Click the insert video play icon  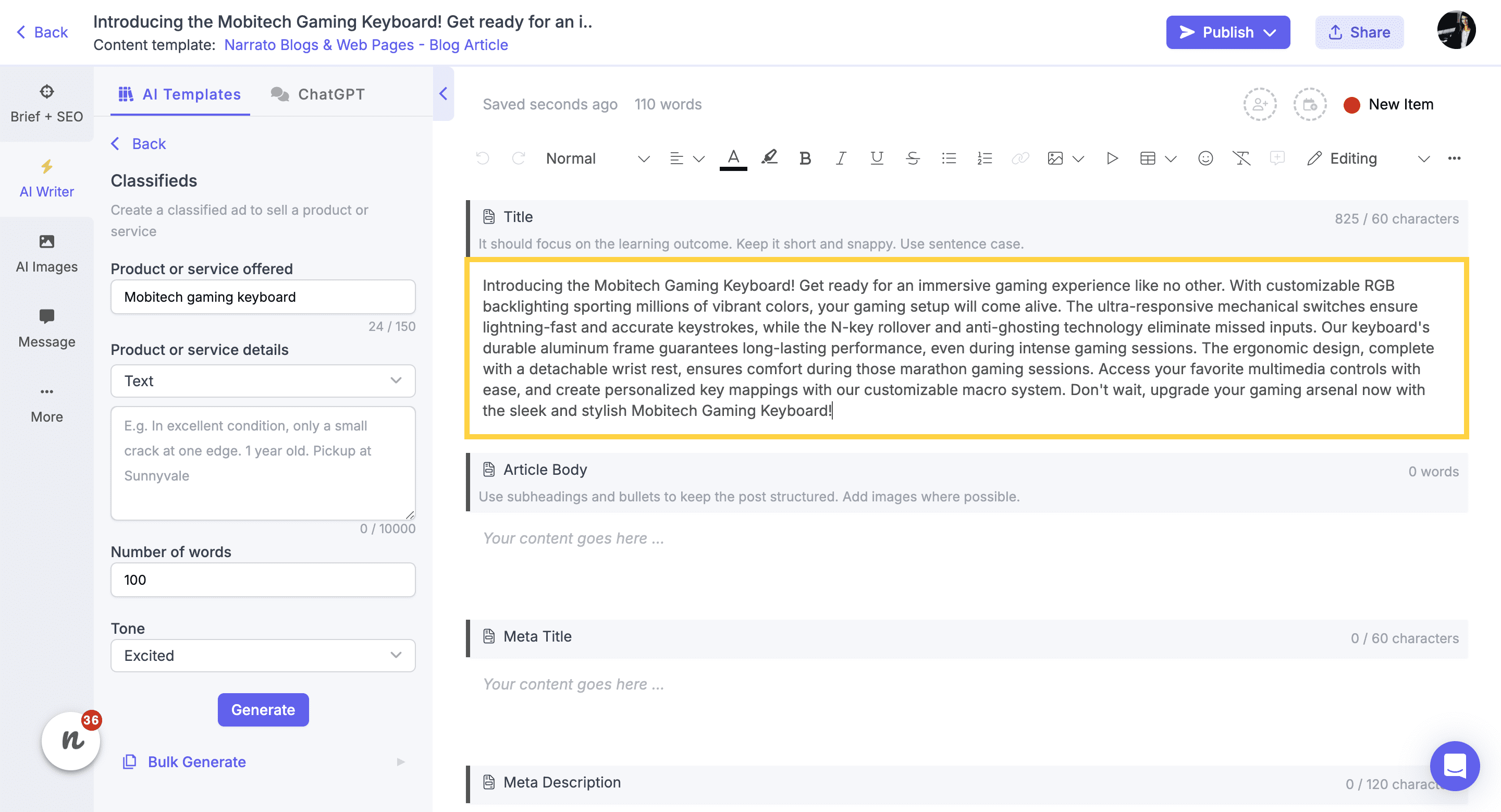pyautogui.click(x=1112, y=158)
